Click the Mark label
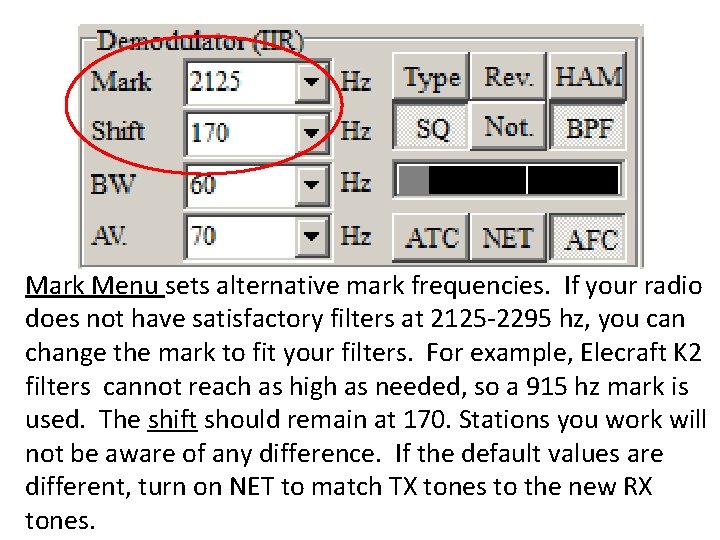The width and height of the screenshot is (720, 540). click(121, 82)
